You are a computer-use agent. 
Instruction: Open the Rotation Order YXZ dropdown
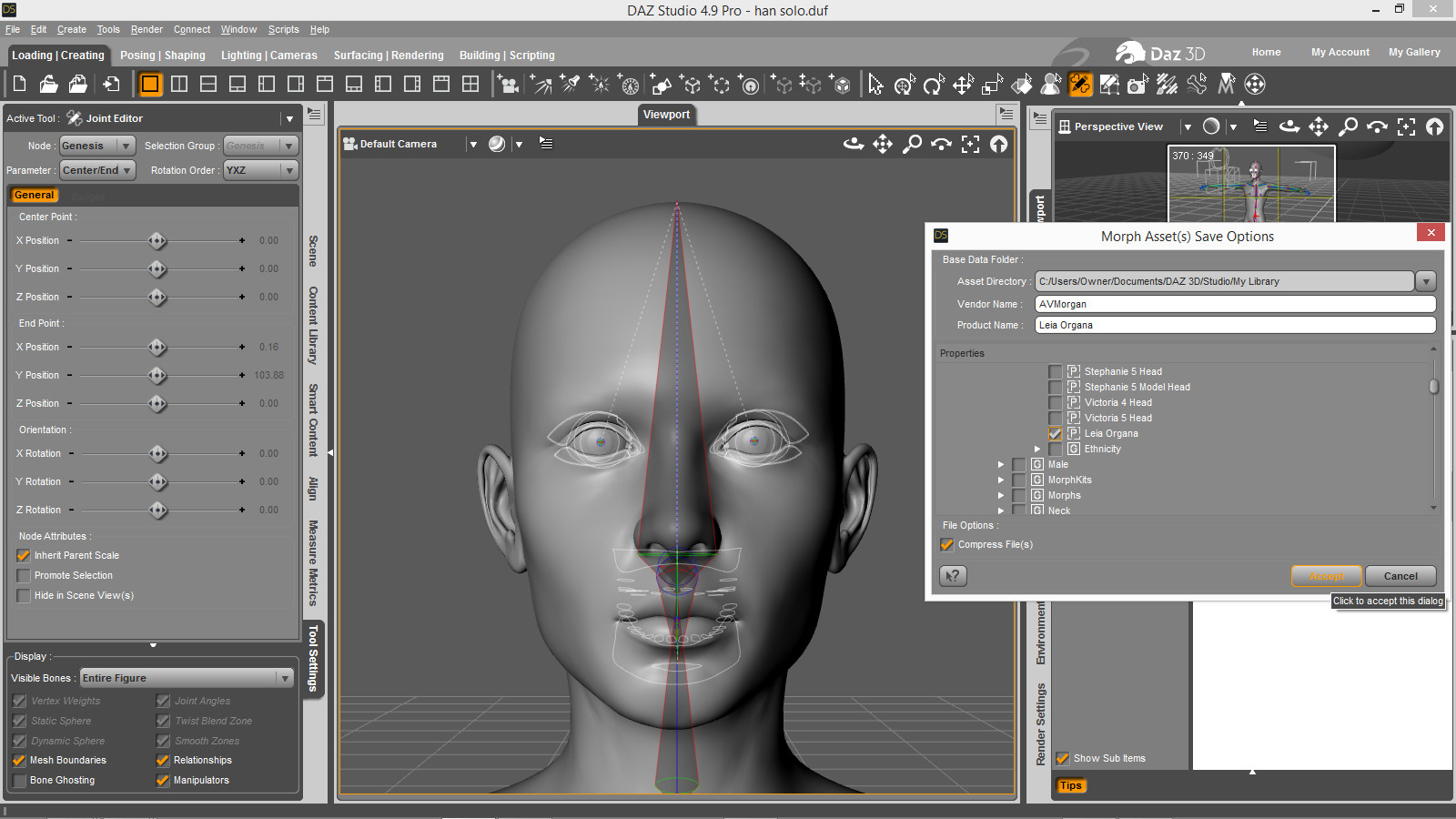260,170
